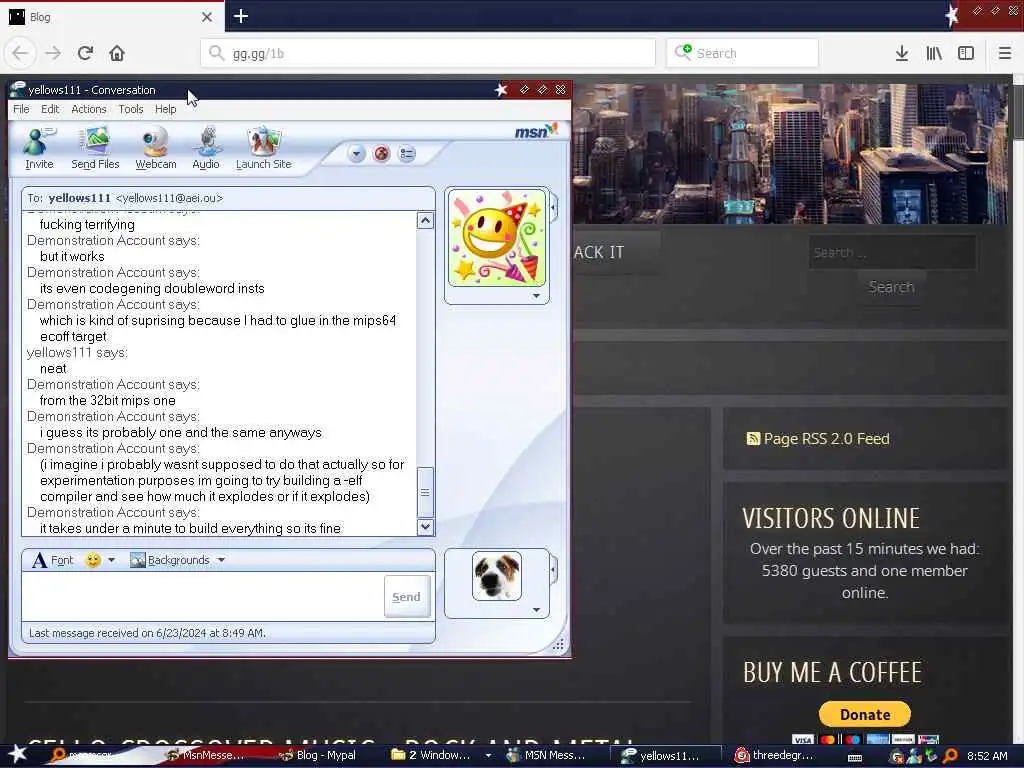Click the chat history scrollbar thumb

tap(425, 492)
